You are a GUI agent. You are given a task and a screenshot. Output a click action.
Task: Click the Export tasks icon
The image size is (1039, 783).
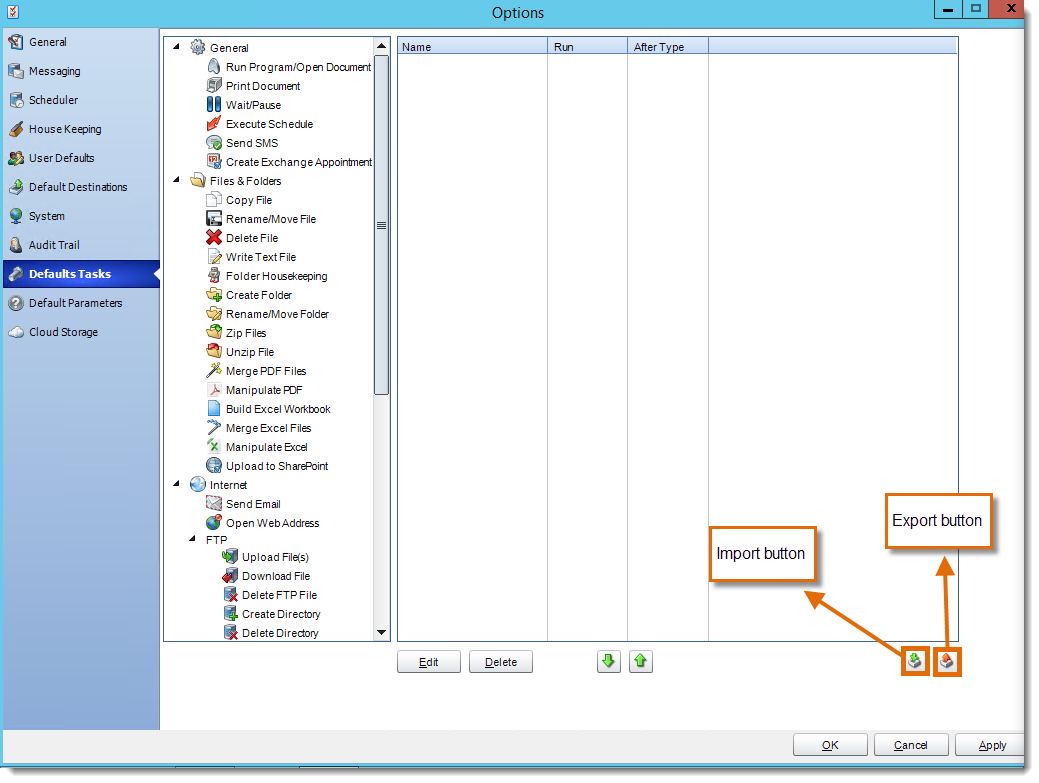pos(947,661)
